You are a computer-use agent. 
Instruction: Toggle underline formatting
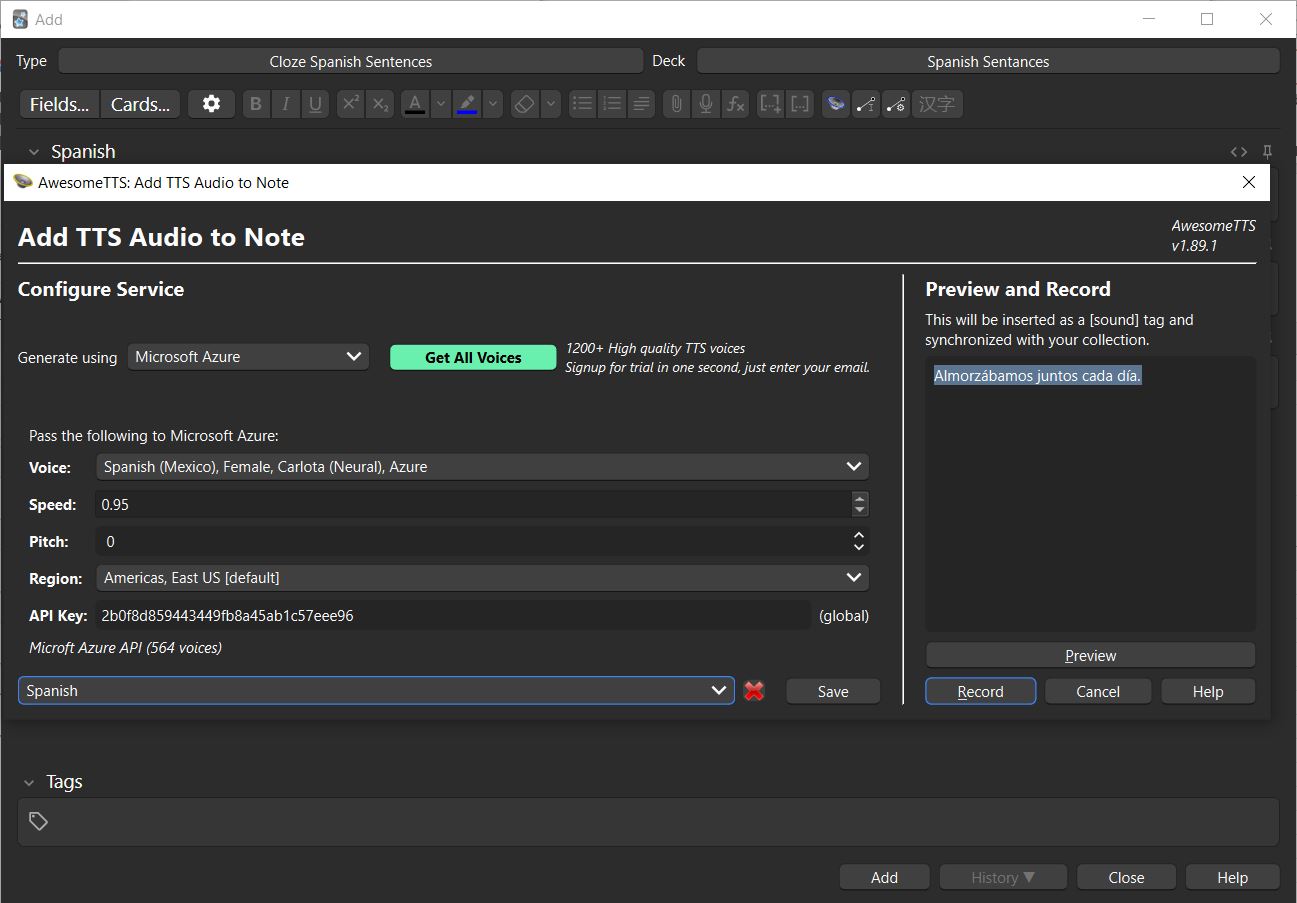click(x=315, y=104)
